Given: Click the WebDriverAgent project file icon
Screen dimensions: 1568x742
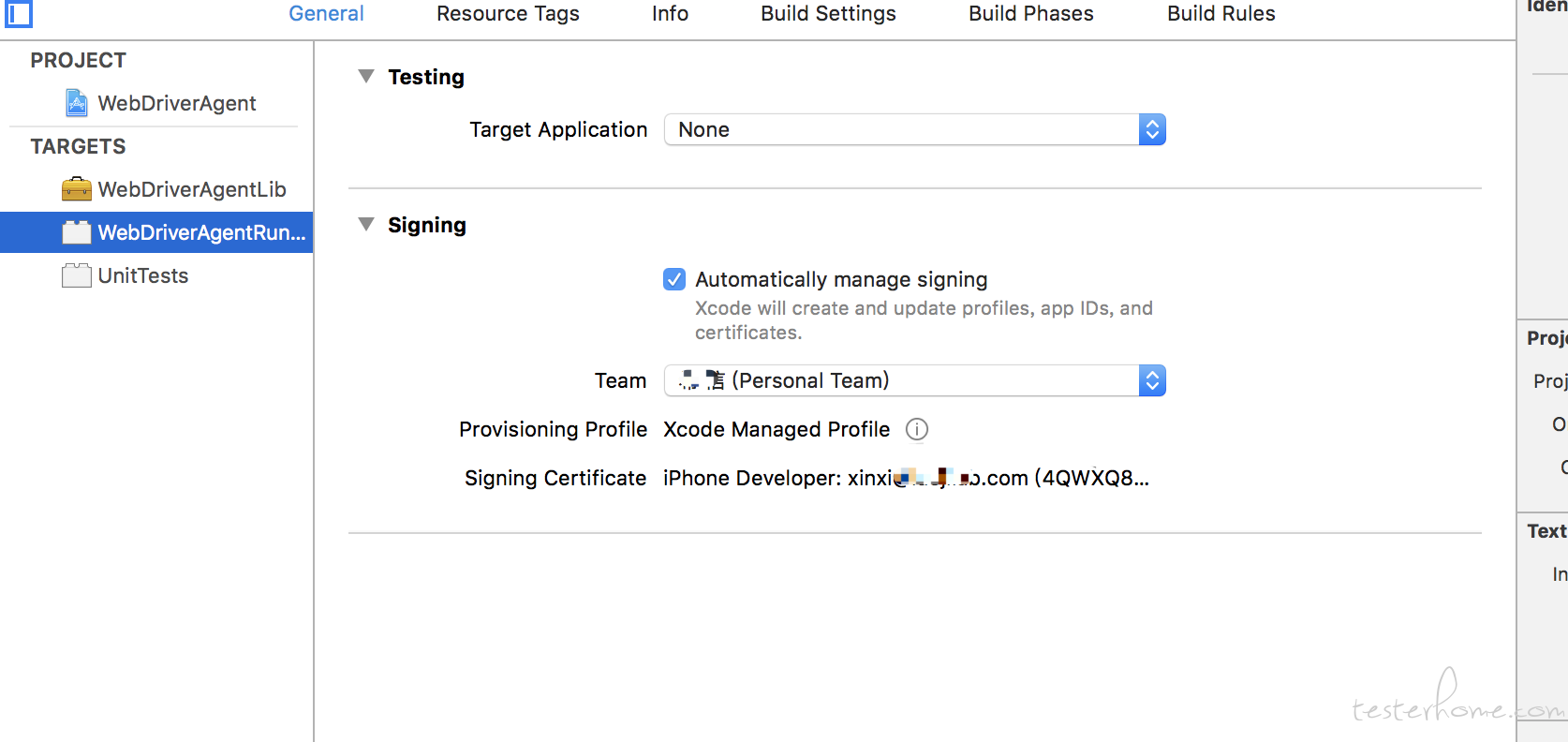Looking at the screenshot, I should click(77, 103).
